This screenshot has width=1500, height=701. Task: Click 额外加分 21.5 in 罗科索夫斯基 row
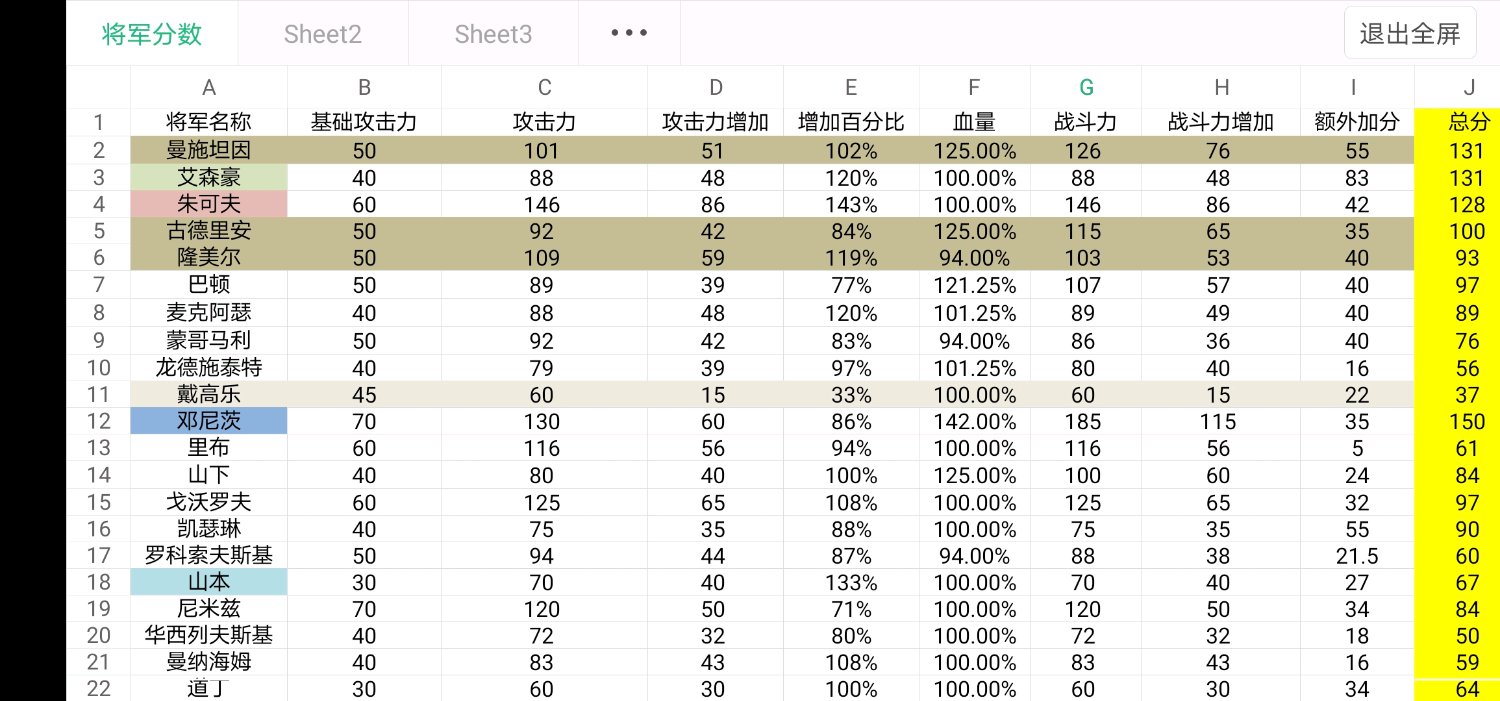[1357, 555]
